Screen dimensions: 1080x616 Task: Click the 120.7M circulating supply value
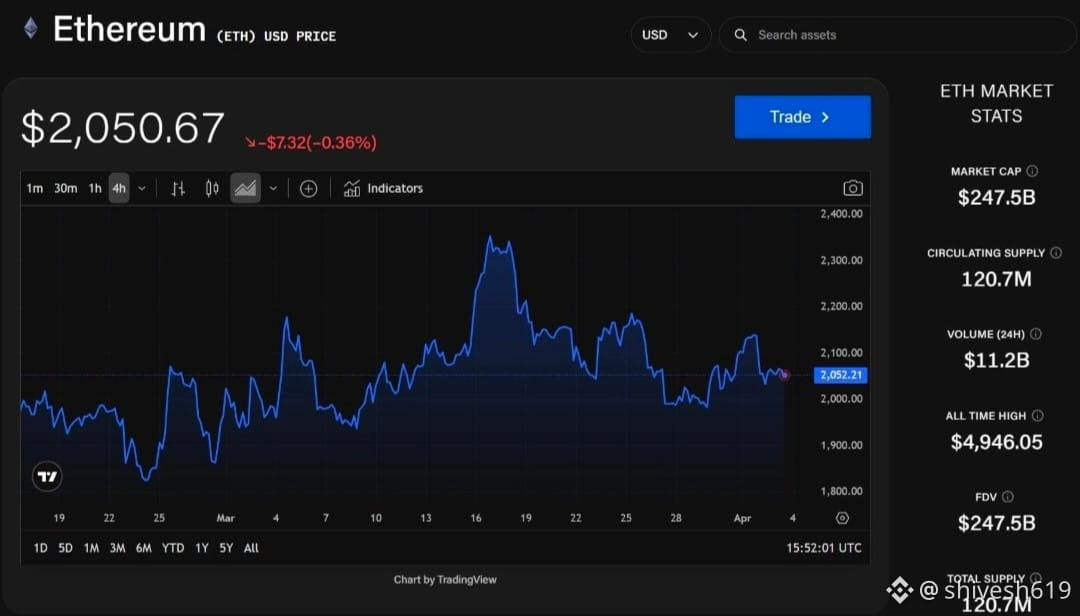coord(997,279)
